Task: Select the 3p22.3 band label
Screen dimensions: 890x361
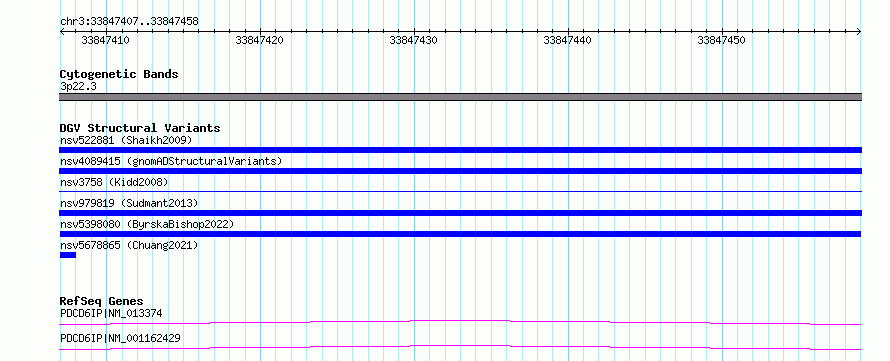Action: pyautogui.click(x=78, y=86)
